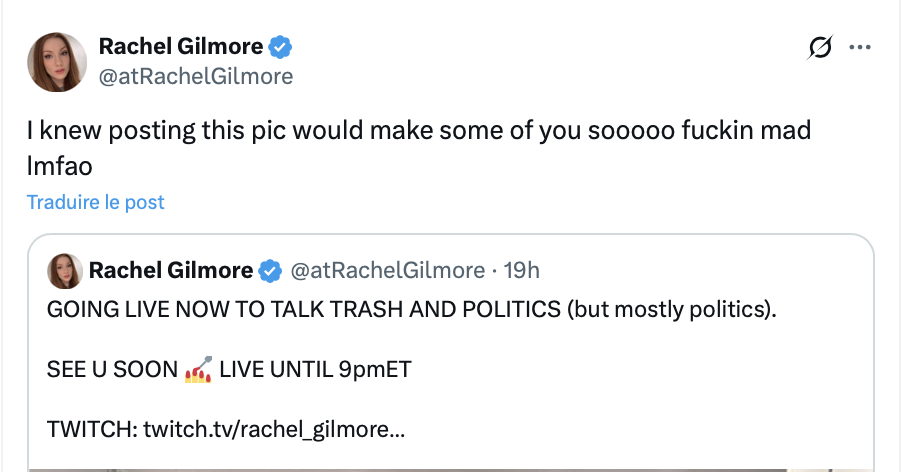Viewport: 910px width, 472px height.
Task: Click Rachel Gilmore's large profile avatar
Action: click(x=55, y=60)
